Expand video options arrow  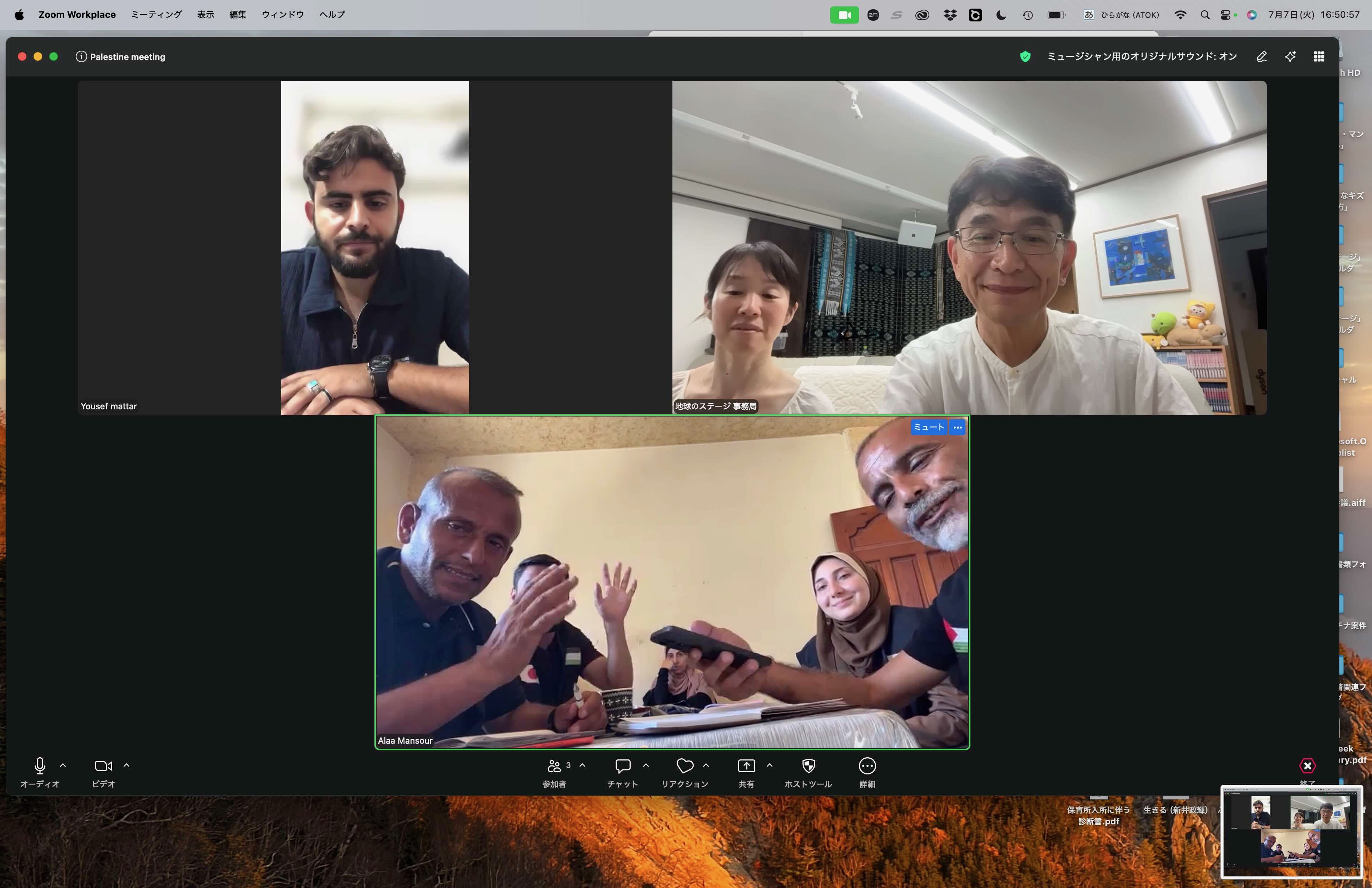click(126, 765)
